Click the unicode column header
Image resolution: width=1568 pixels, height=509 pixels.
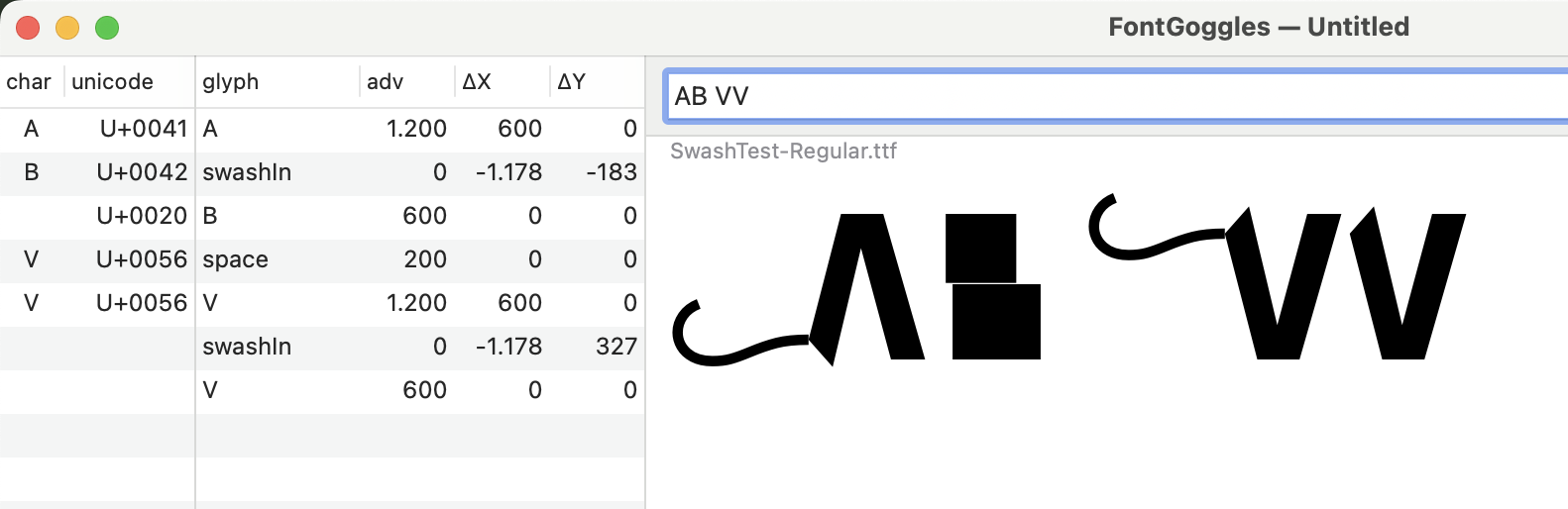[112, 82]
